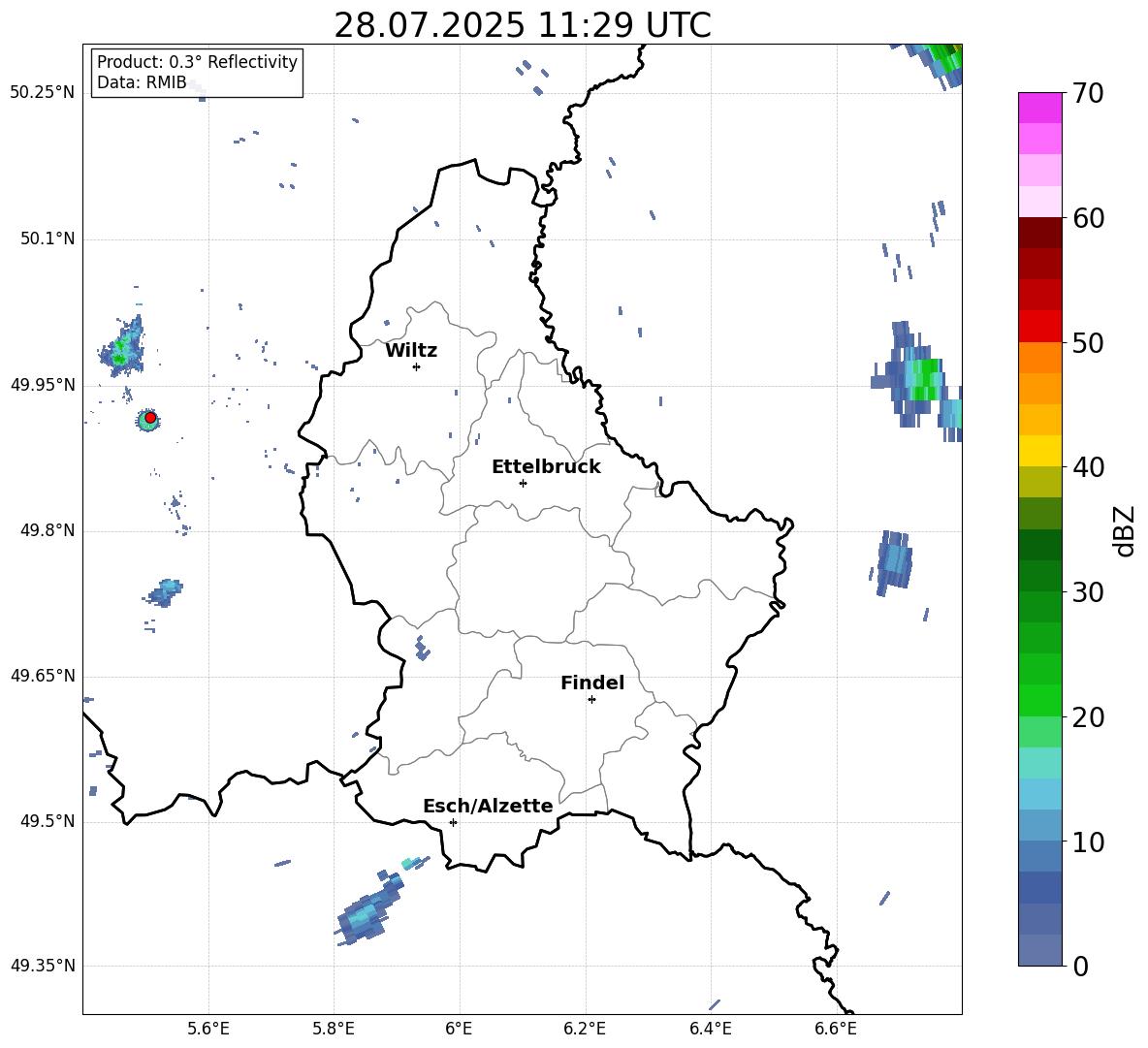1148x1048 pixels.
Task: Click the cross marker below Findel
Action: coord(591,700)
